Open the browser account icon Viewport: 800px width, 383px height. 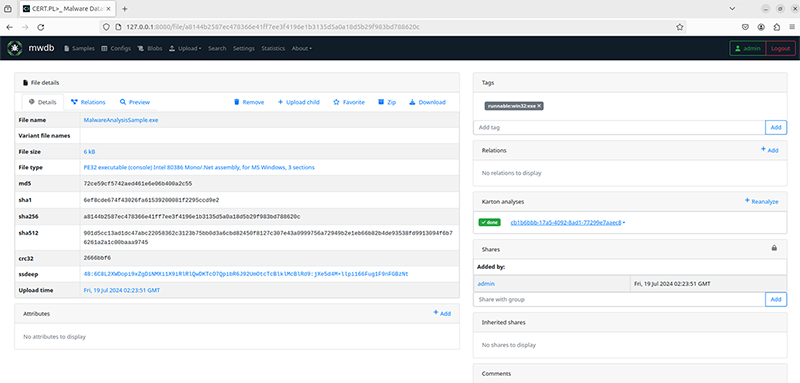[x=761, y=27]
